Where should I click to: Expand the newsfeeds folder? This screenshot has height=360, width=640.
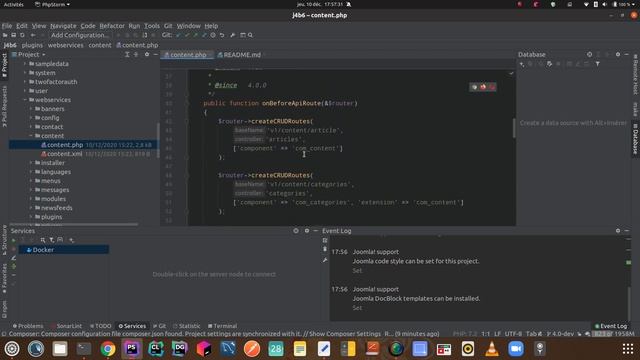[x=31, y=207]
